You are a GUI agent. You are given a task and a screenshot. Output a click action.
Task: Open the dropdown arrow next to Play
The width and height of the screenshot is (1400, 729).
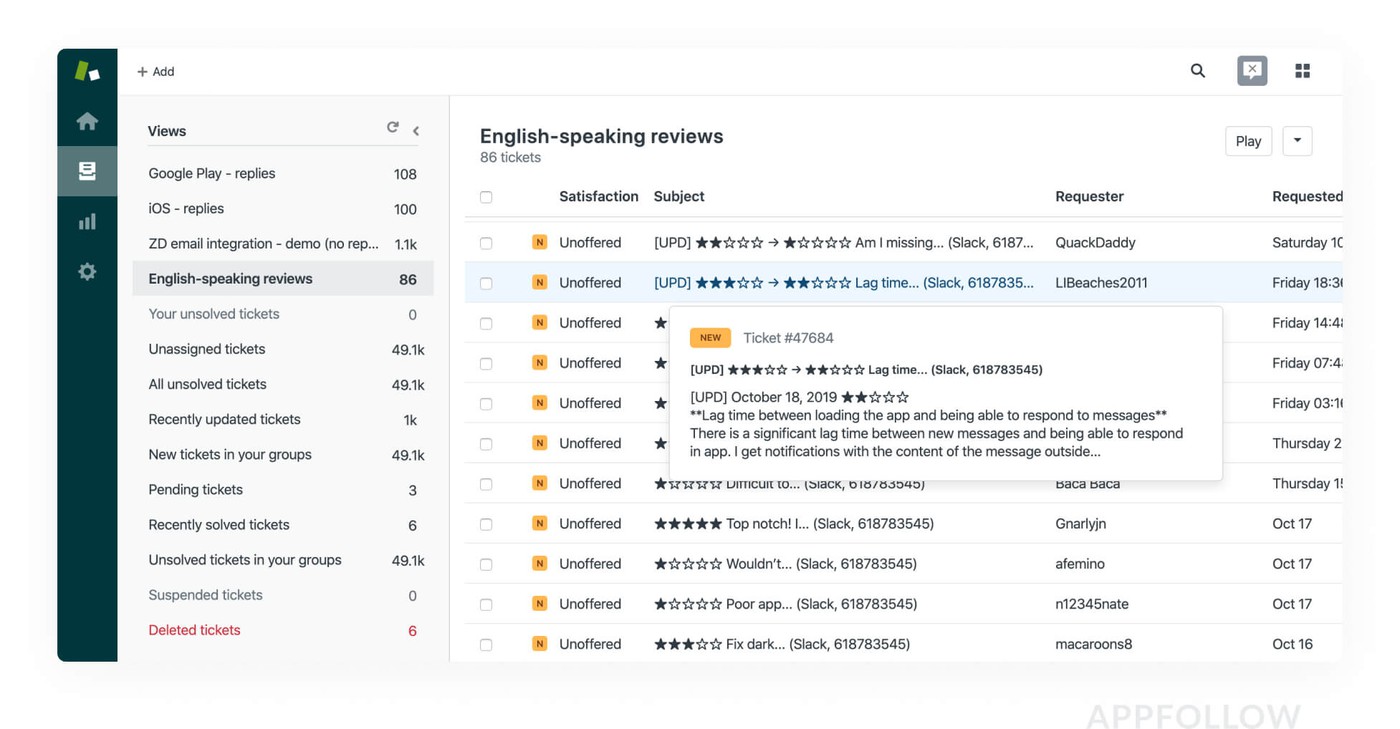[1297, 141]
